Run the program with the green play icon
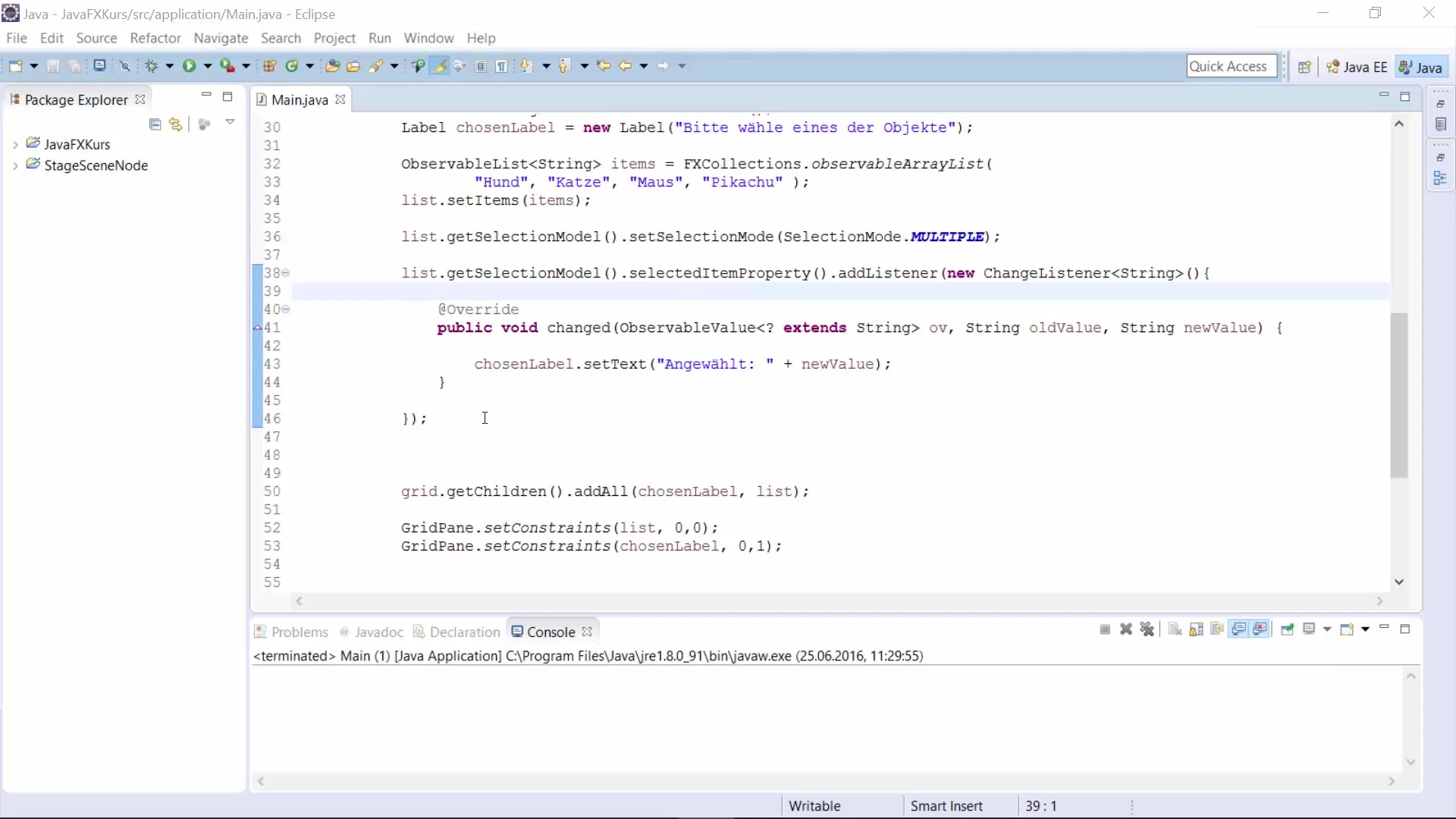 [189, 66]
